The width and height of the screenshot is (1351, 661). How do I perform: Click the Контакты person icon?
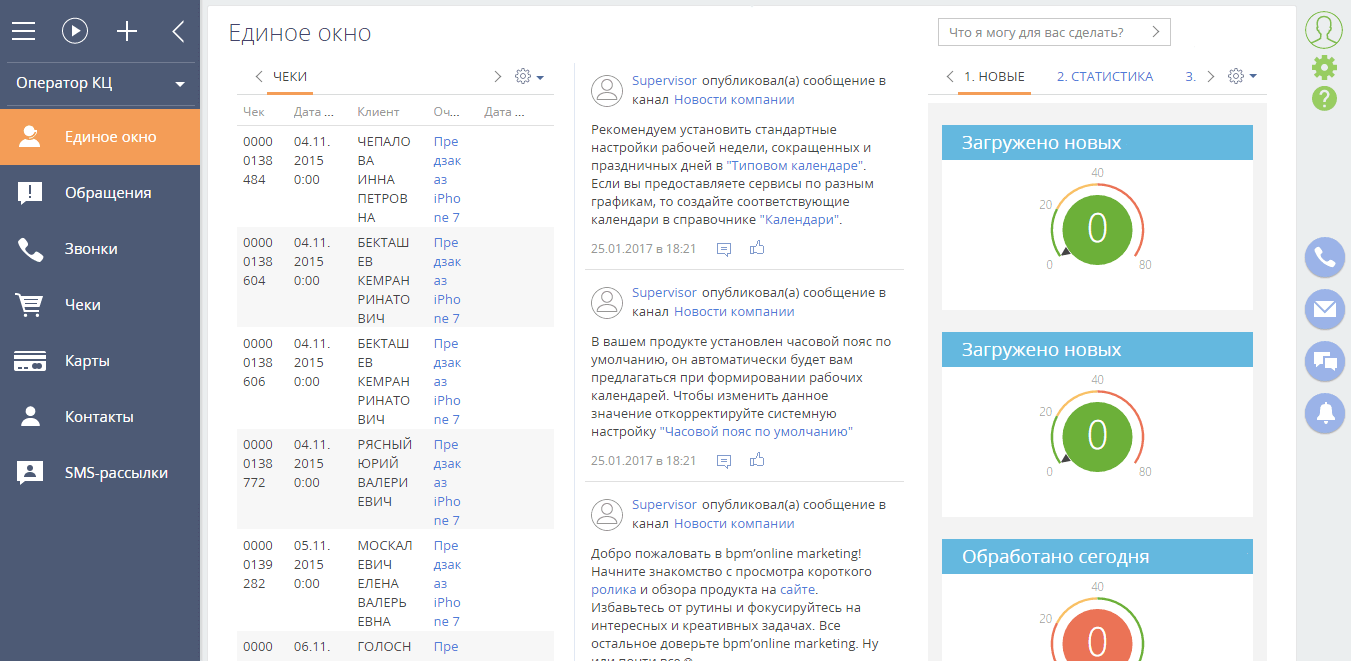30,417
